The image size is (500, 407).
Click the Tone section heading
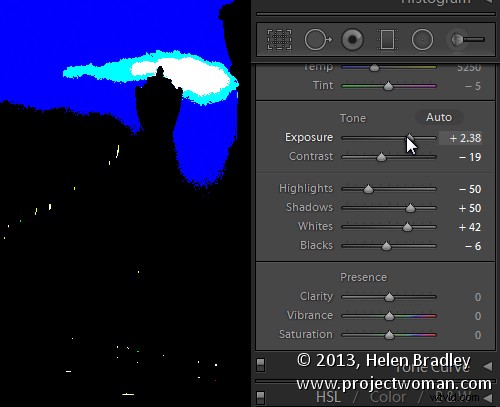(353, 118)
